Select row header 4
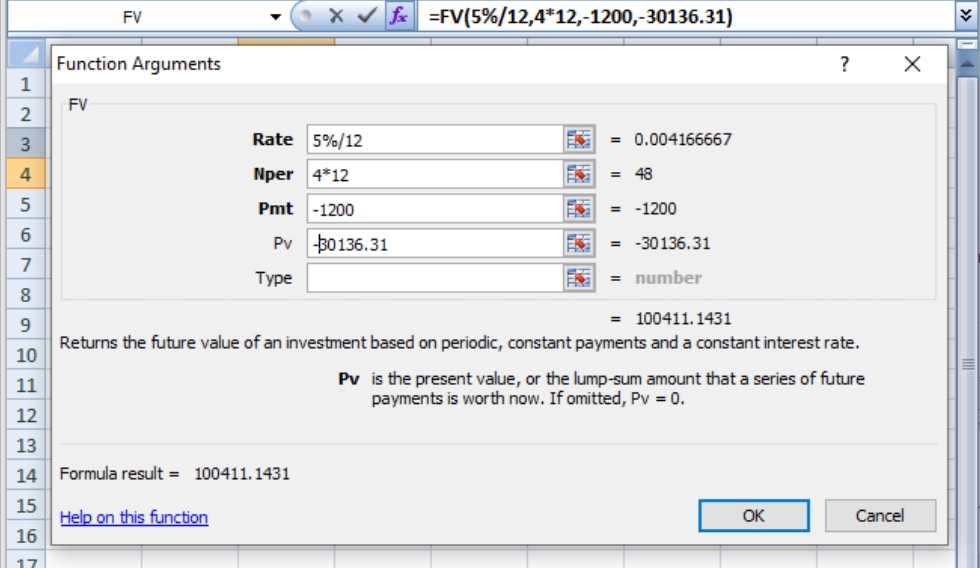 click(26, 174)
